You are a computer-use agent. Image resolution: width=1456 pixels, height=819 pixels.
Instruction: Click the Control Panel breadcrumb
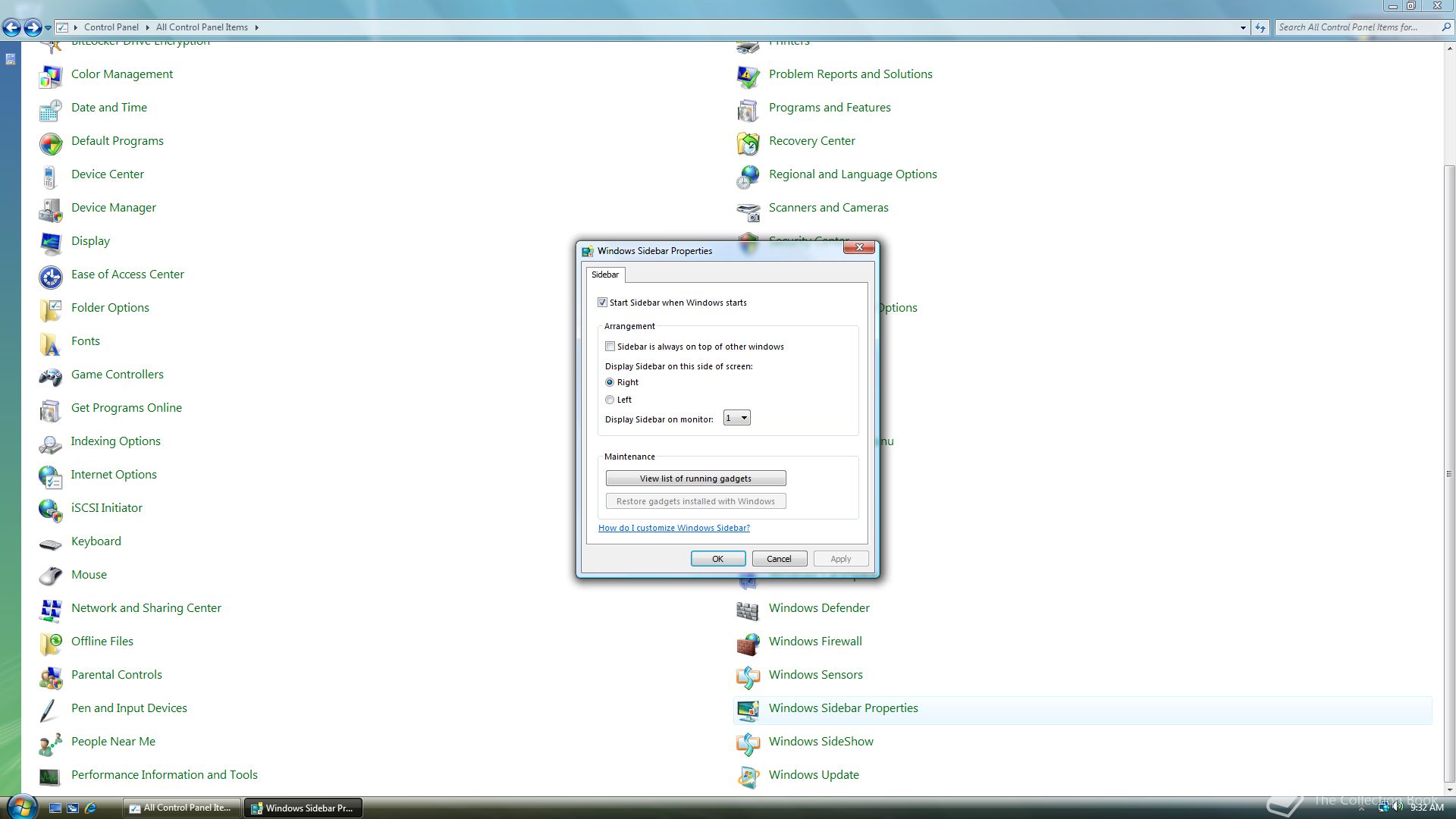coord(111,27)
